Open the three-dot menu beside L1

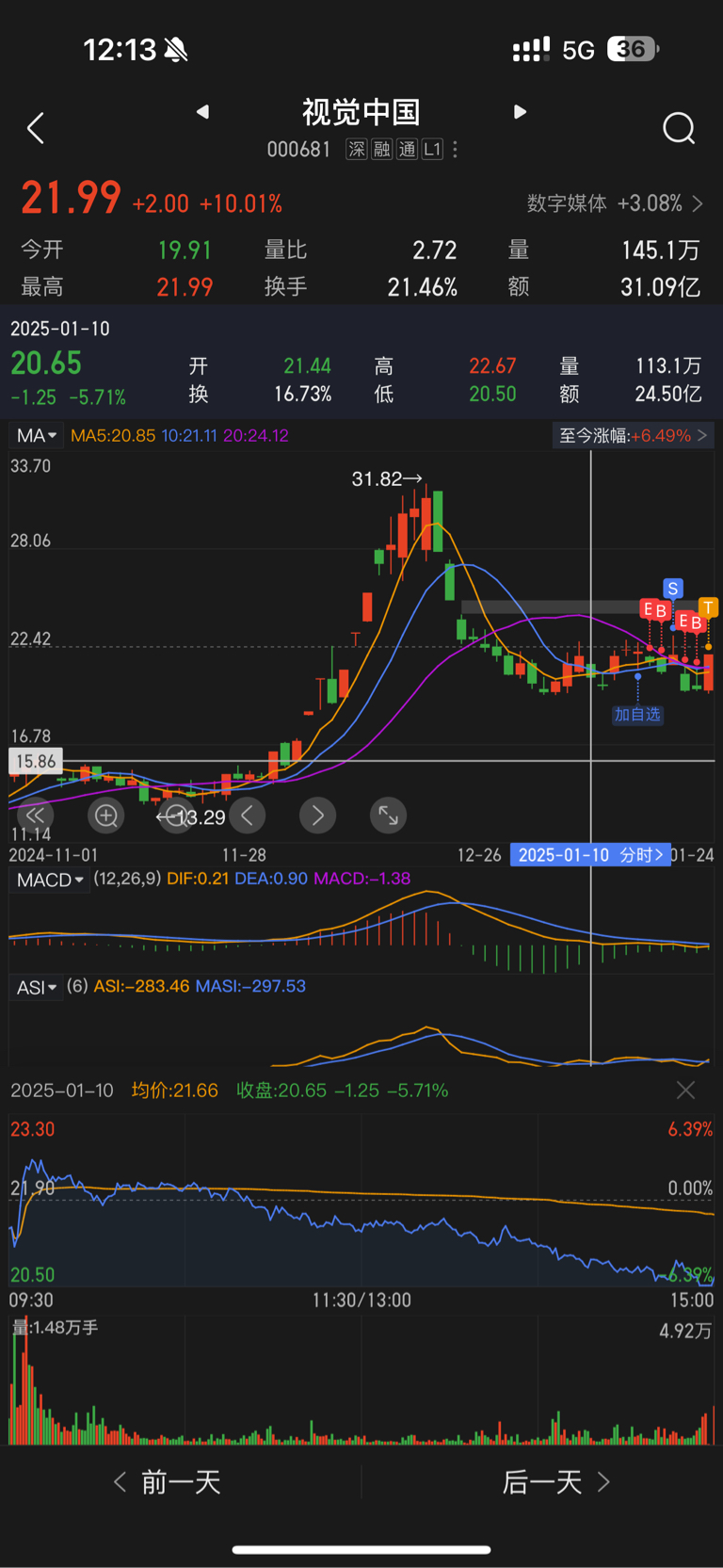click(456, 150)
